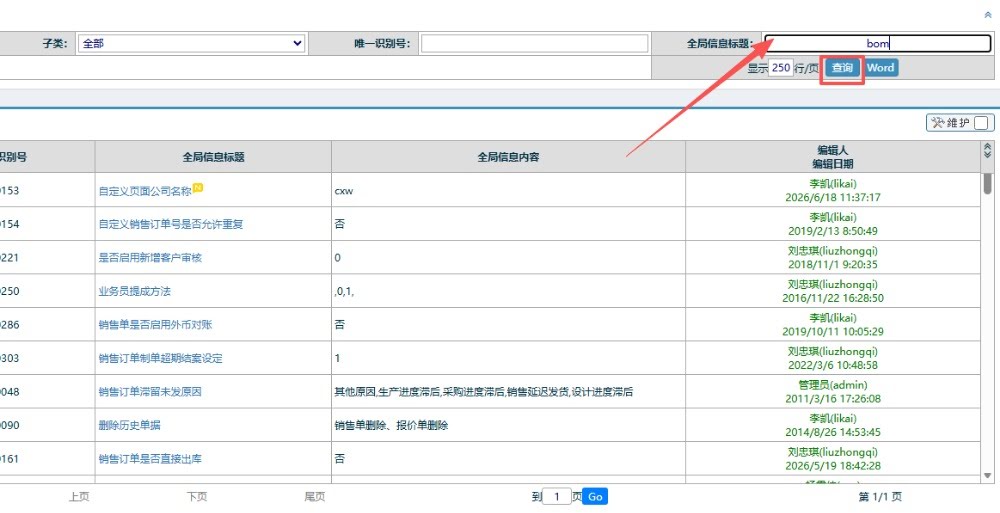Click the date 2026/6/18 11:37:17

833,197
